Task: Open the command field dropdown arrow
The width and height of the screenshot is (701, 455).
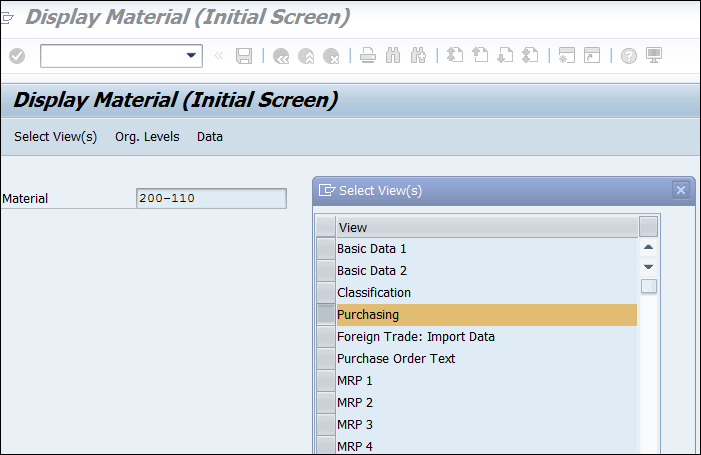Action: (x=192, y=56)
